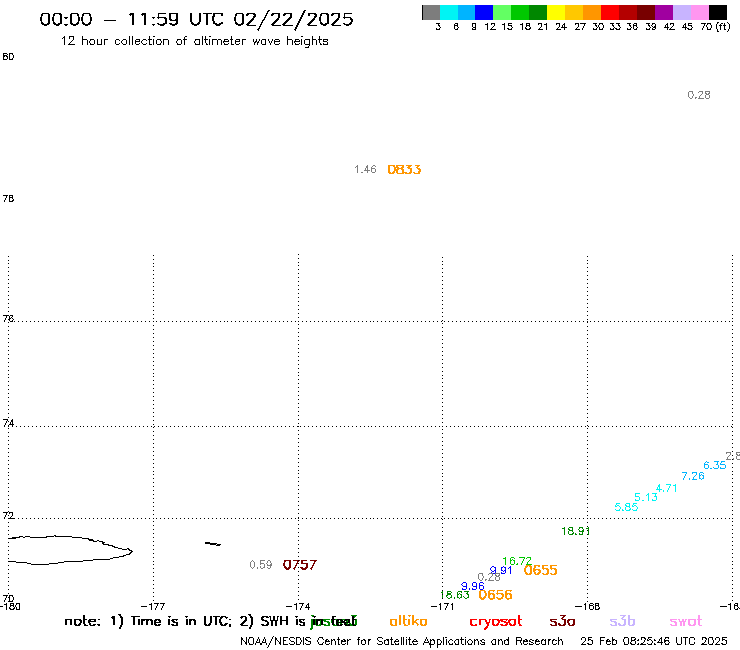Select the 16.72 wave height value

(x=517, y=561)
